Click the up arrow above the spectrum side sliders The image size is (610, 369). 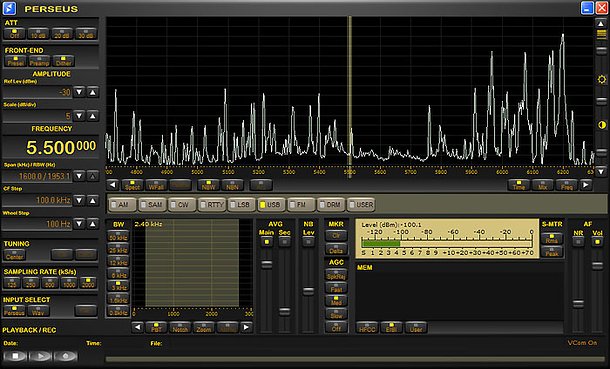pyautogui.click(x=601, y=24)
